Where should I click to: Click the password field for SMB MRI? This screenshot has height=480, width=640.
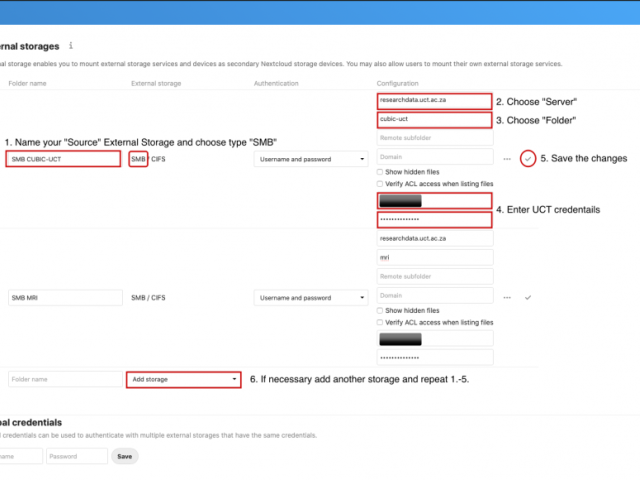coord(435,358)
